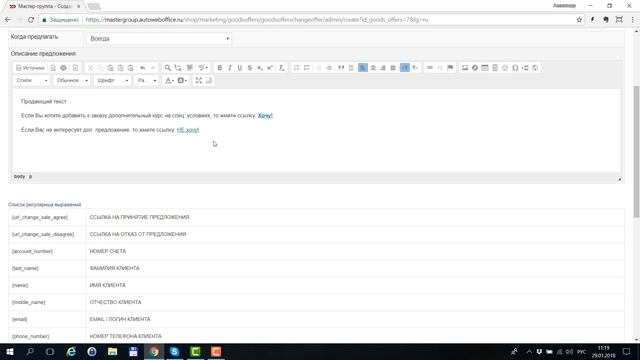Click the Preview icon next to Источник
Screen dimensions: 640x360
63,68
